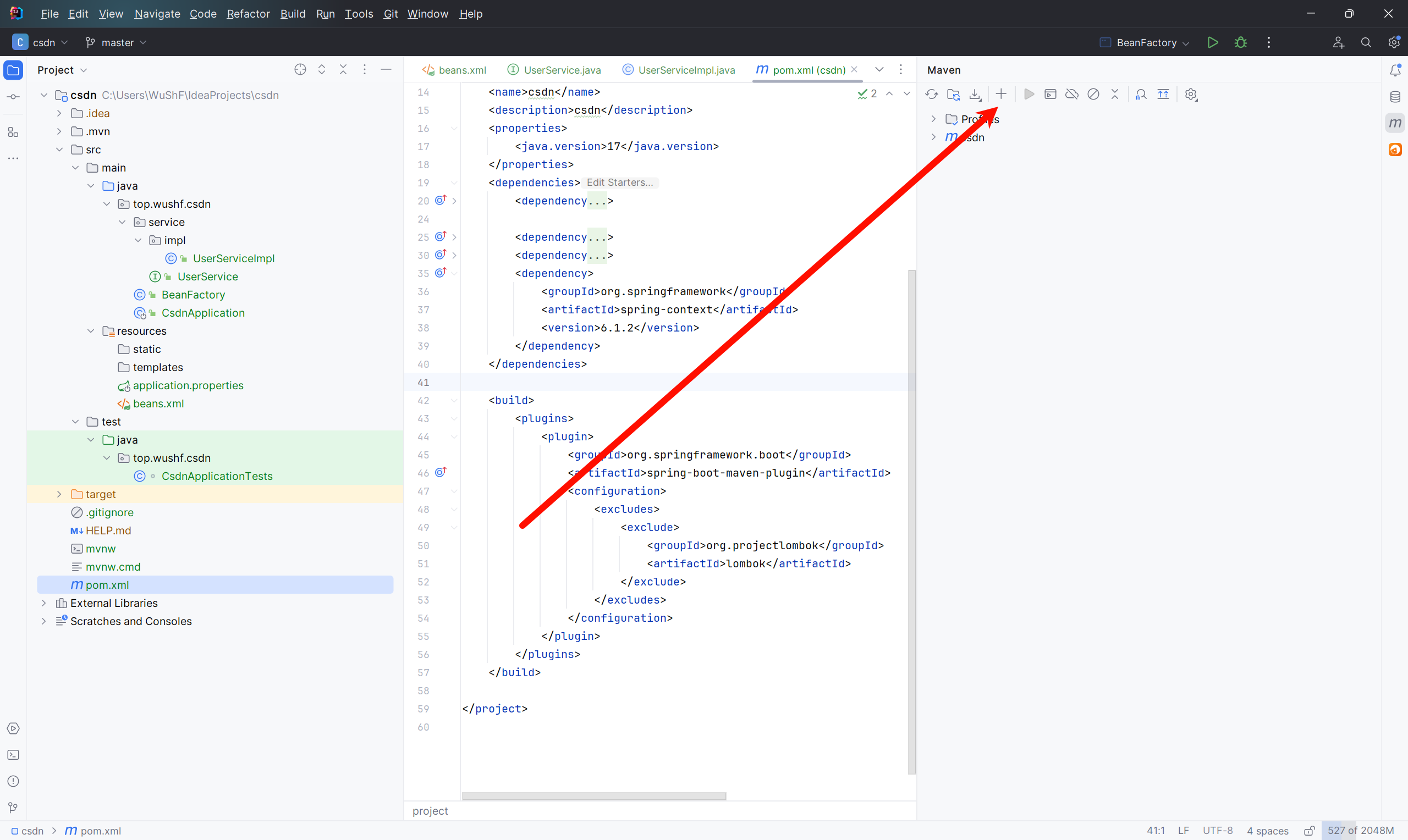The height and width of the screenshot is (840, 1408).
Task: Open Search Everywhere magnifier icon
Action: (x=1366, y=42)
